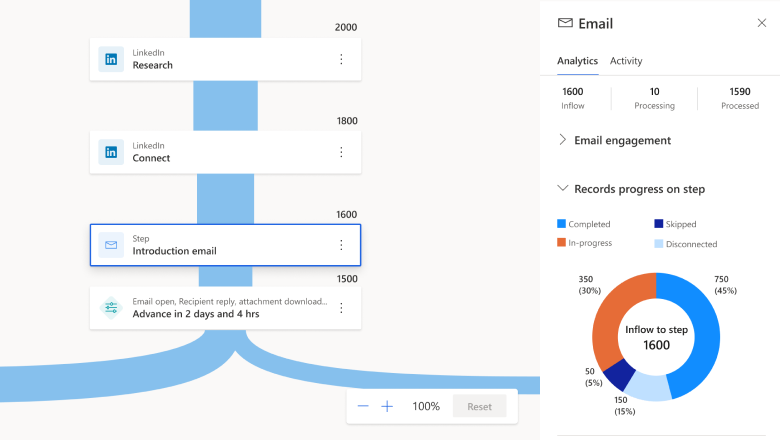Click the condition icon on Advance step
Viewport: 780px width, 440px height.
(x=111, y=307)
